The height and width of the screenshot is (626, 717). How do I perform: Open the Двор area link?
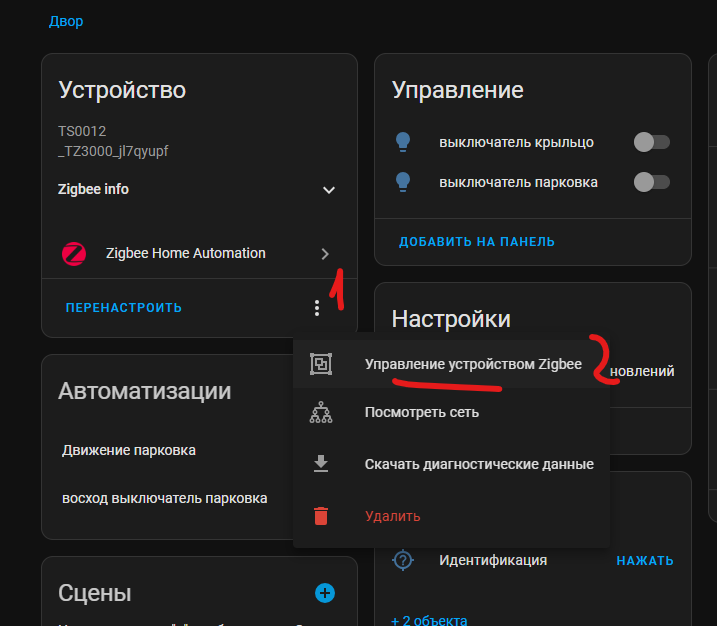tap(67, 21)
